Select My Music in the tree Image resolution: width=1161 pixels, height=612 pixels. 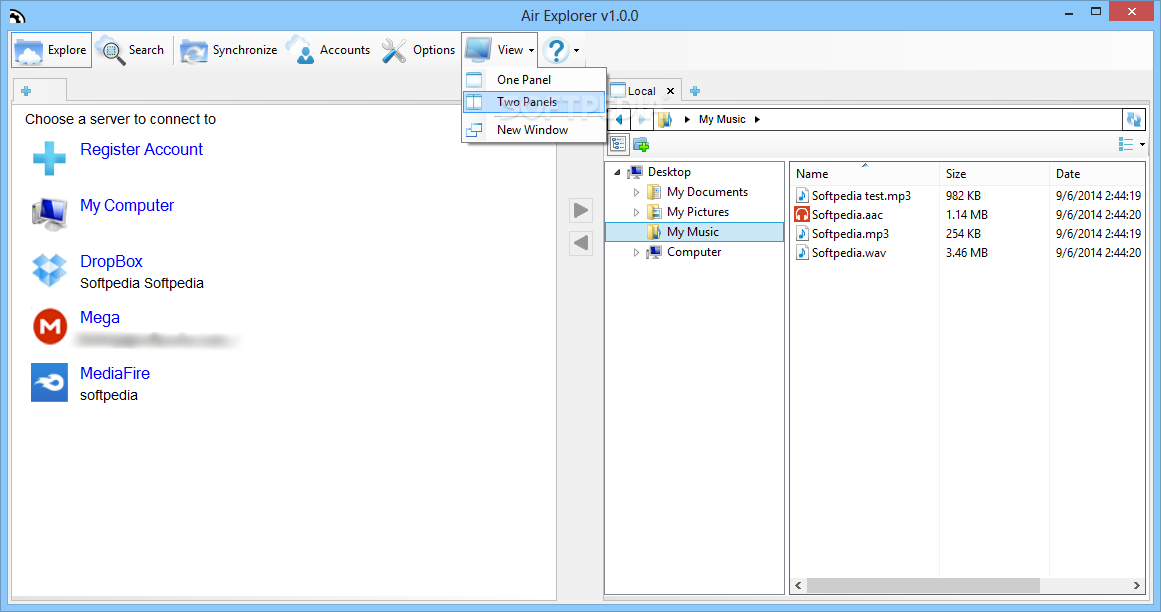click(x=694, y=232)
